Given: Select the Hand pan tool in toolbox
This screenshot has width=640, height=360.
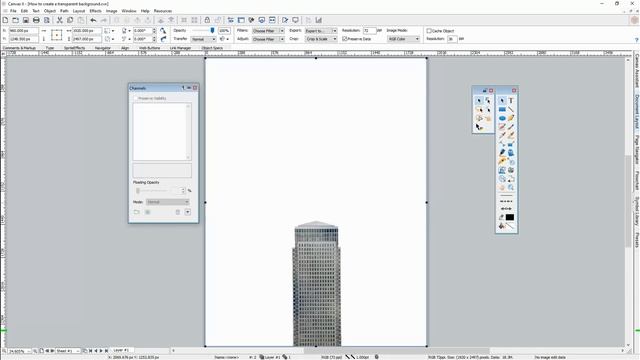Looking at the screenshot, I should 502,187.
